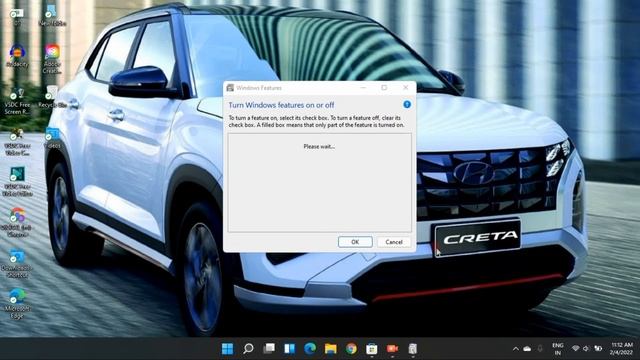Click OK in Windows Features dialog
Screen dimensions: 640x360
pos(355,242)
